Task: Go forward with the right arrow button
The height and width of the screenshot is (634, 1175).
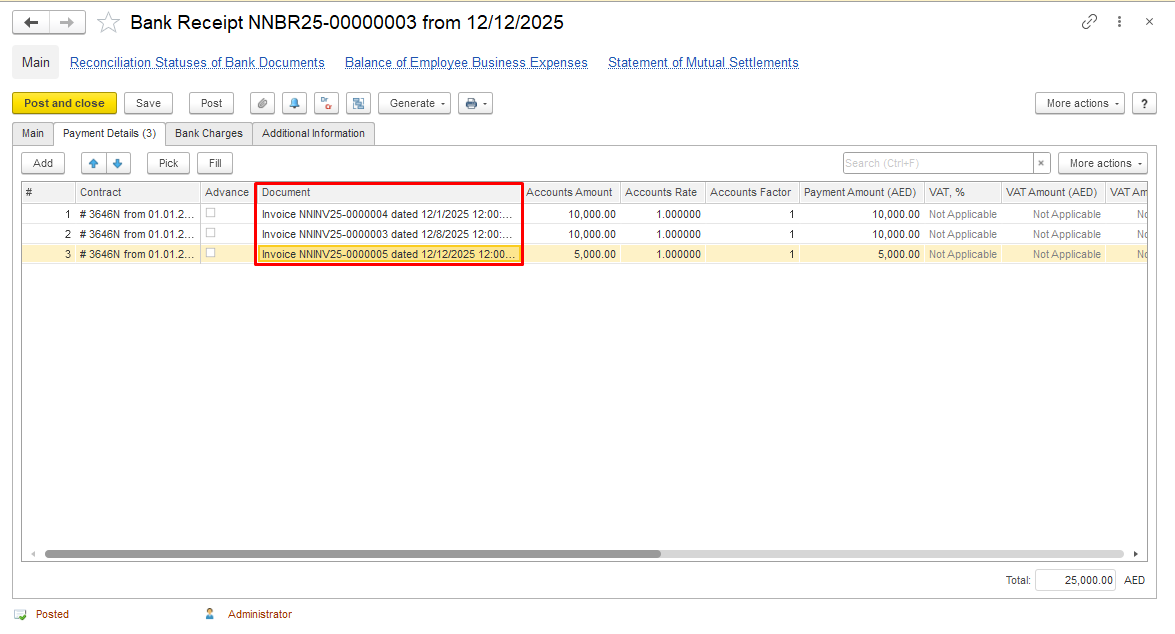Action: (x=67, y=22)
